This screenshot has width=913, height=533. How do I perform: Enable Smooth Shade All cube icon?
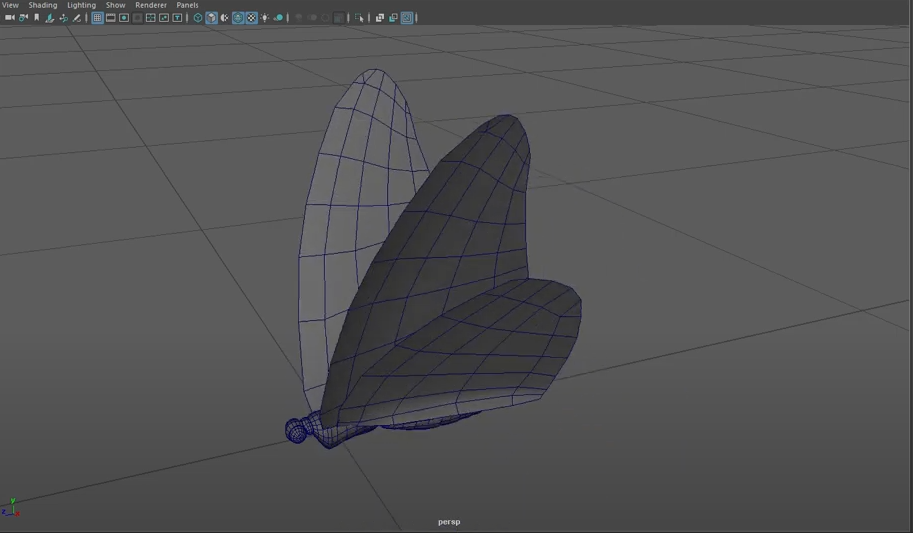tap(211, 18)
